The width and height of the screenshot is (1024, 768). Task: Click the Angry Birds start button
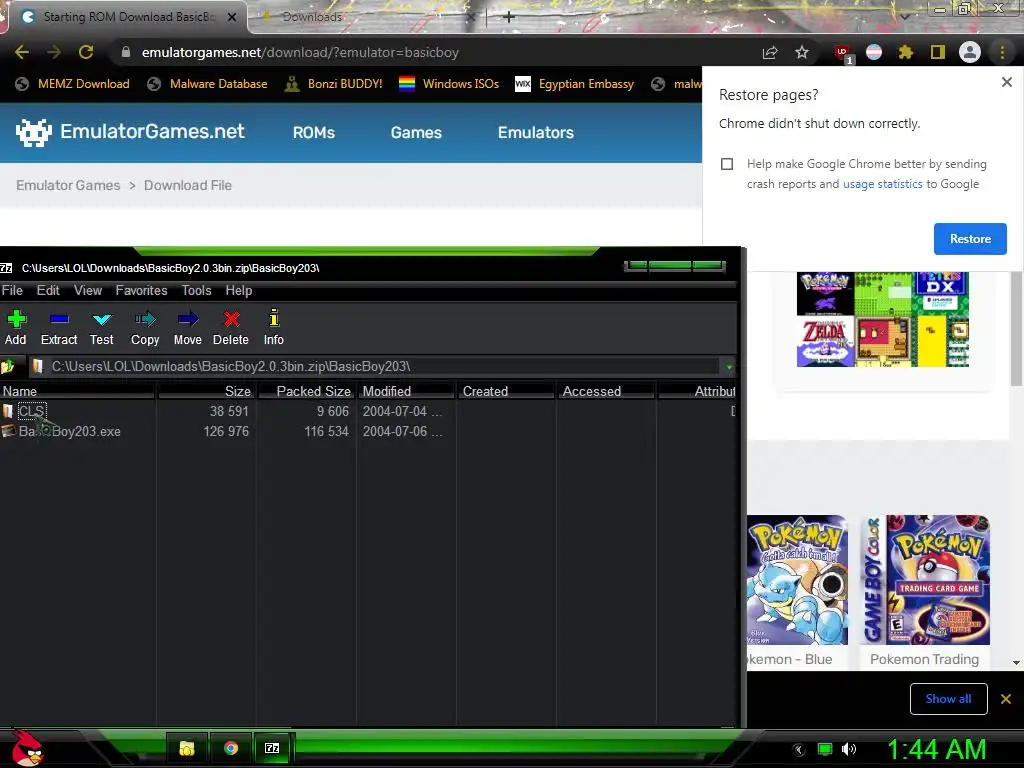pos(26,748)
